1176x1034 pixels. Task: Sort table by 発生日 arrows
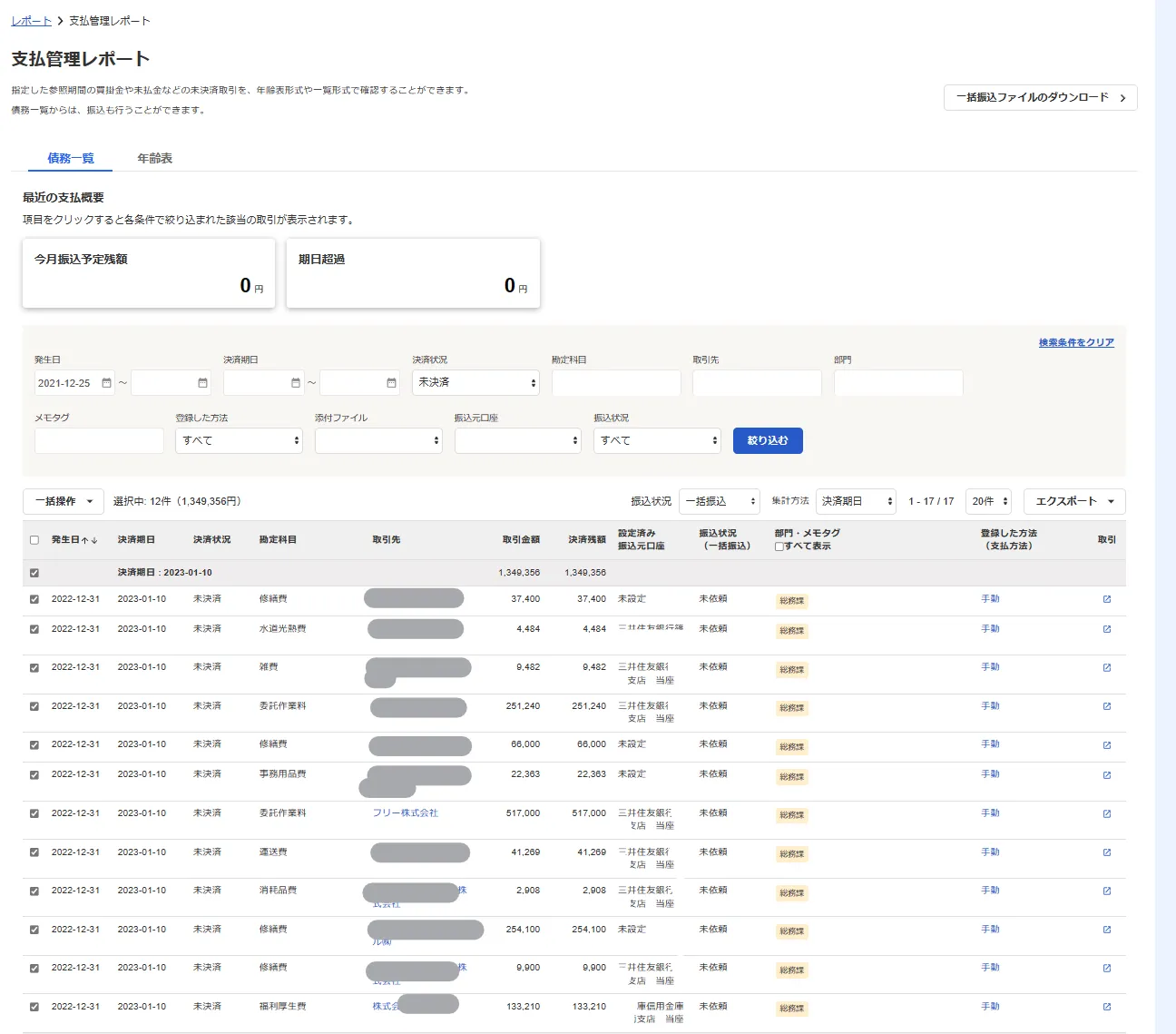(x=90, y=540)
